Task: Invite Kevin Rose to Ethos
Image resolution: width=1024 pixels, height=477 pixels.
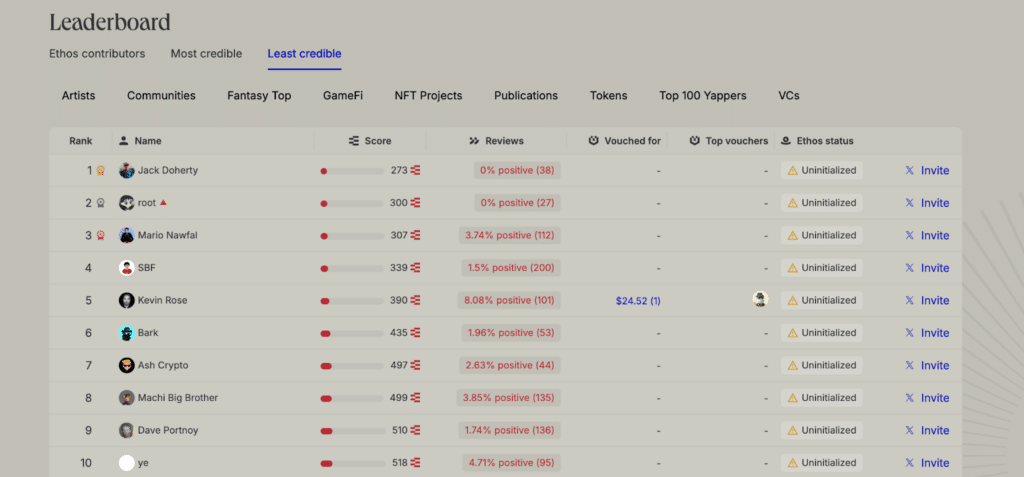Action: 935,301
